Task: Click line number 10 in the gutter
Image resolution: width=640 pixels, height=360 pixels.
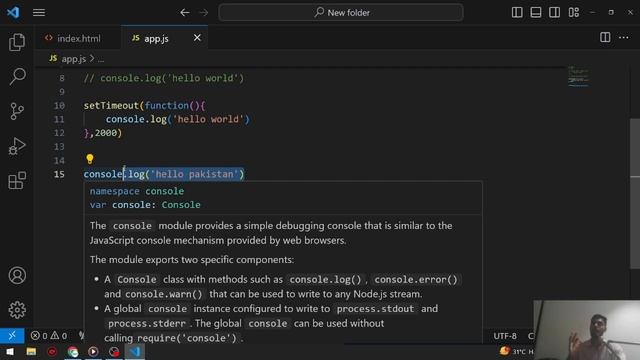Action: pyautogui.click(x=59, y=106)
